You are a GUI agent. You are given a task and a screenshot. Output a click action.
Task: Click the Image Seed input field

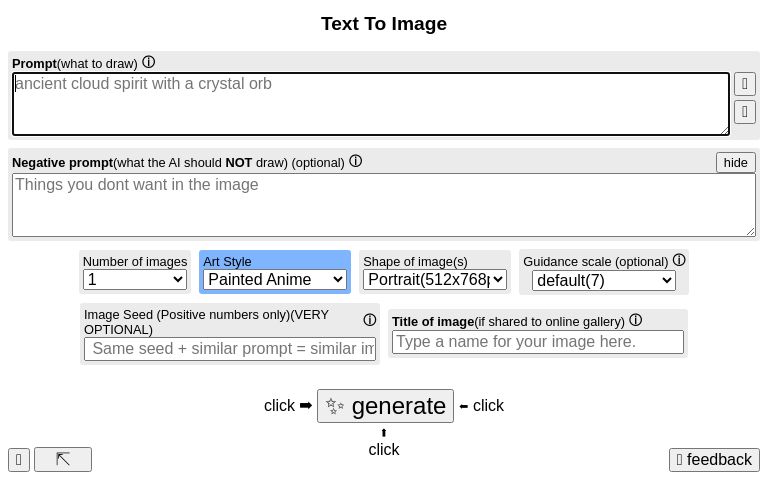point(230,348)
